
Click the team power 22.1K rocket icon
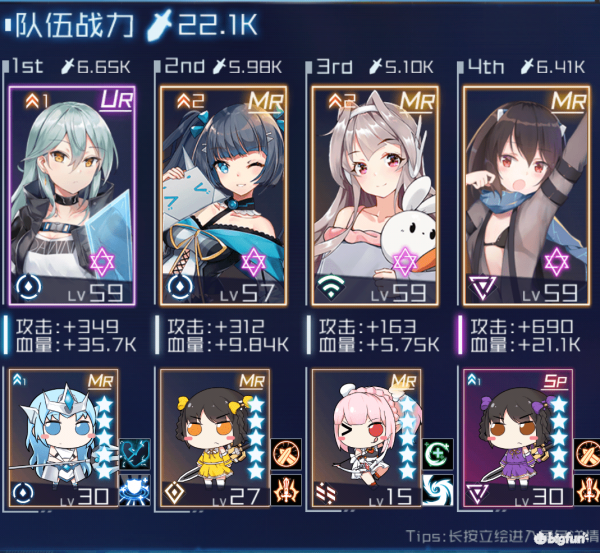tap(159, 26)
